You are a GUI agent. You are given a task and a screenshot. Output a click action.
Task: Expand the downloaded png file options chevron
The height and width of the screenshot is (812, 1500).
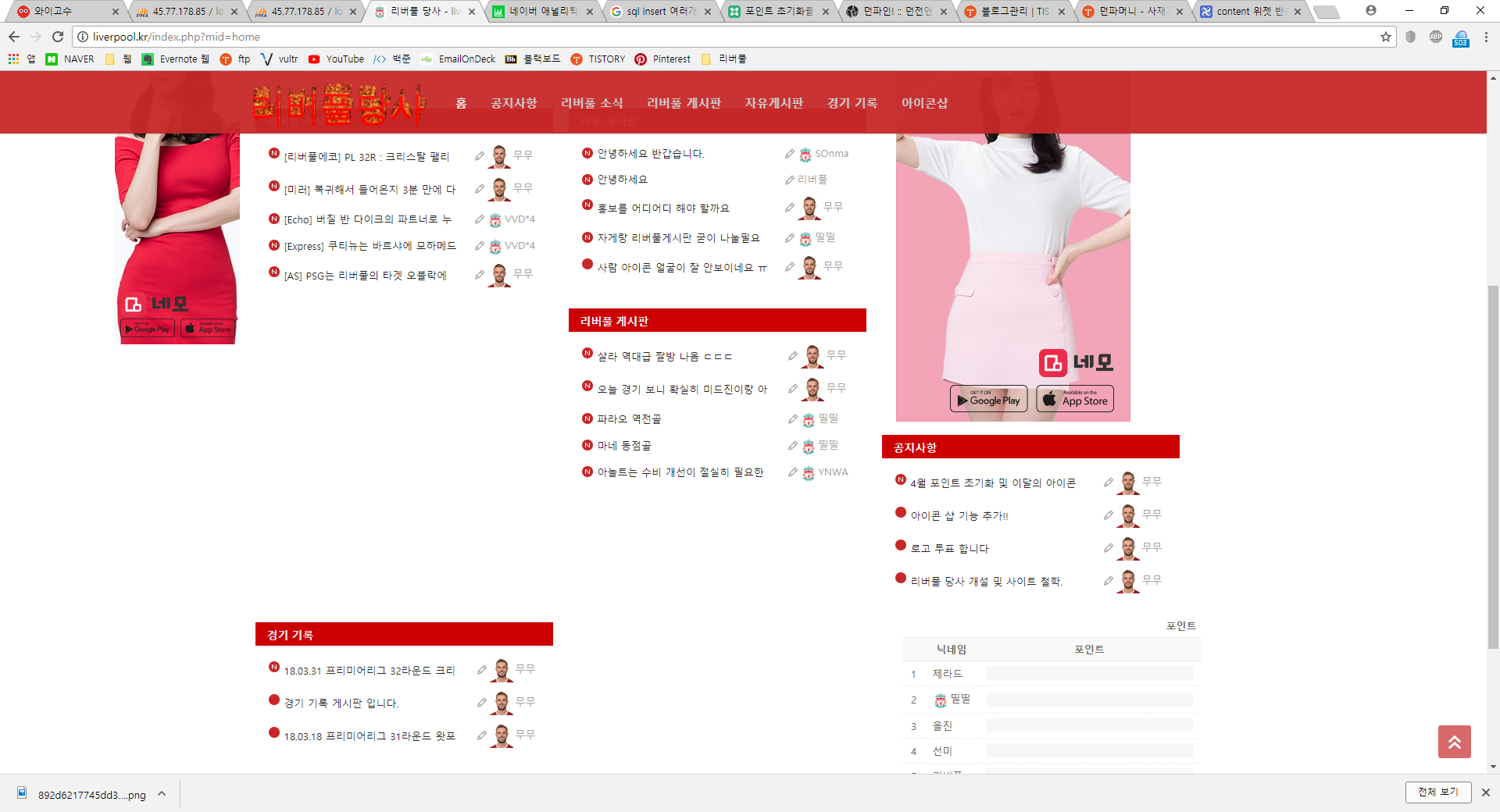click(162, 794)
